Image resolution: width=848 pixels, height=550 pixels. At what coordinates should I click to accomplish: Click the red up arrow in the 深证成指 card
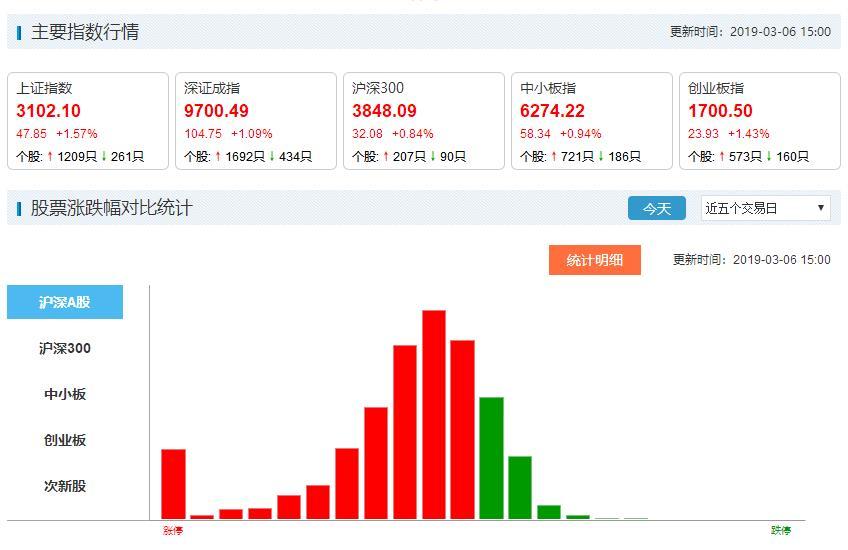[x=218, y=157]
